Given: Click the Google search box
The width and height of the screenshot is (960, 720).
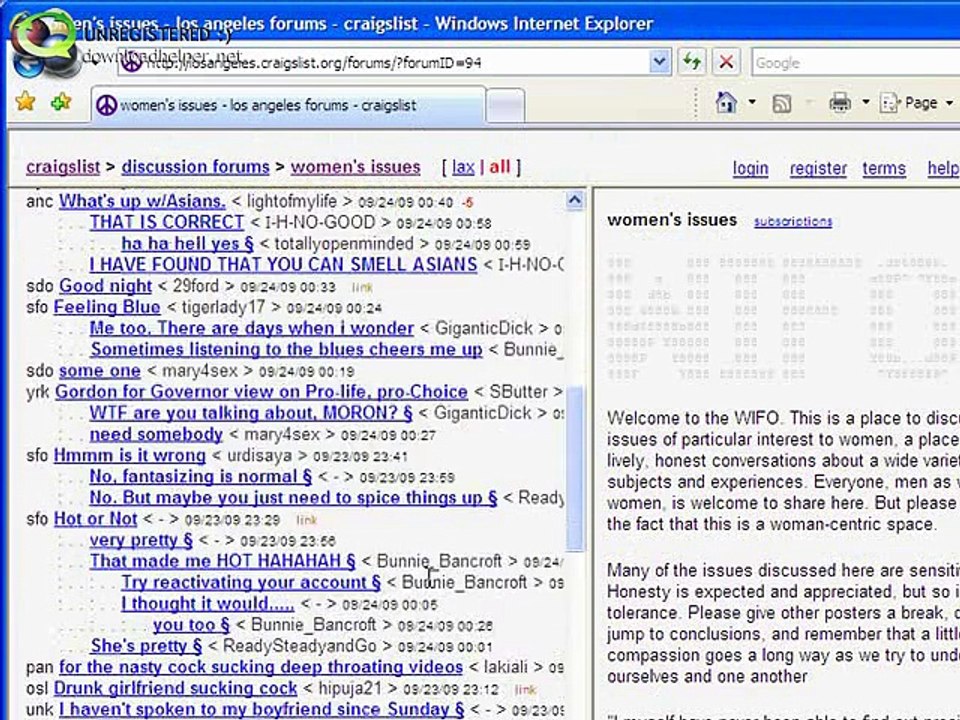Looking at the screenshot, I should coord(856,62).
